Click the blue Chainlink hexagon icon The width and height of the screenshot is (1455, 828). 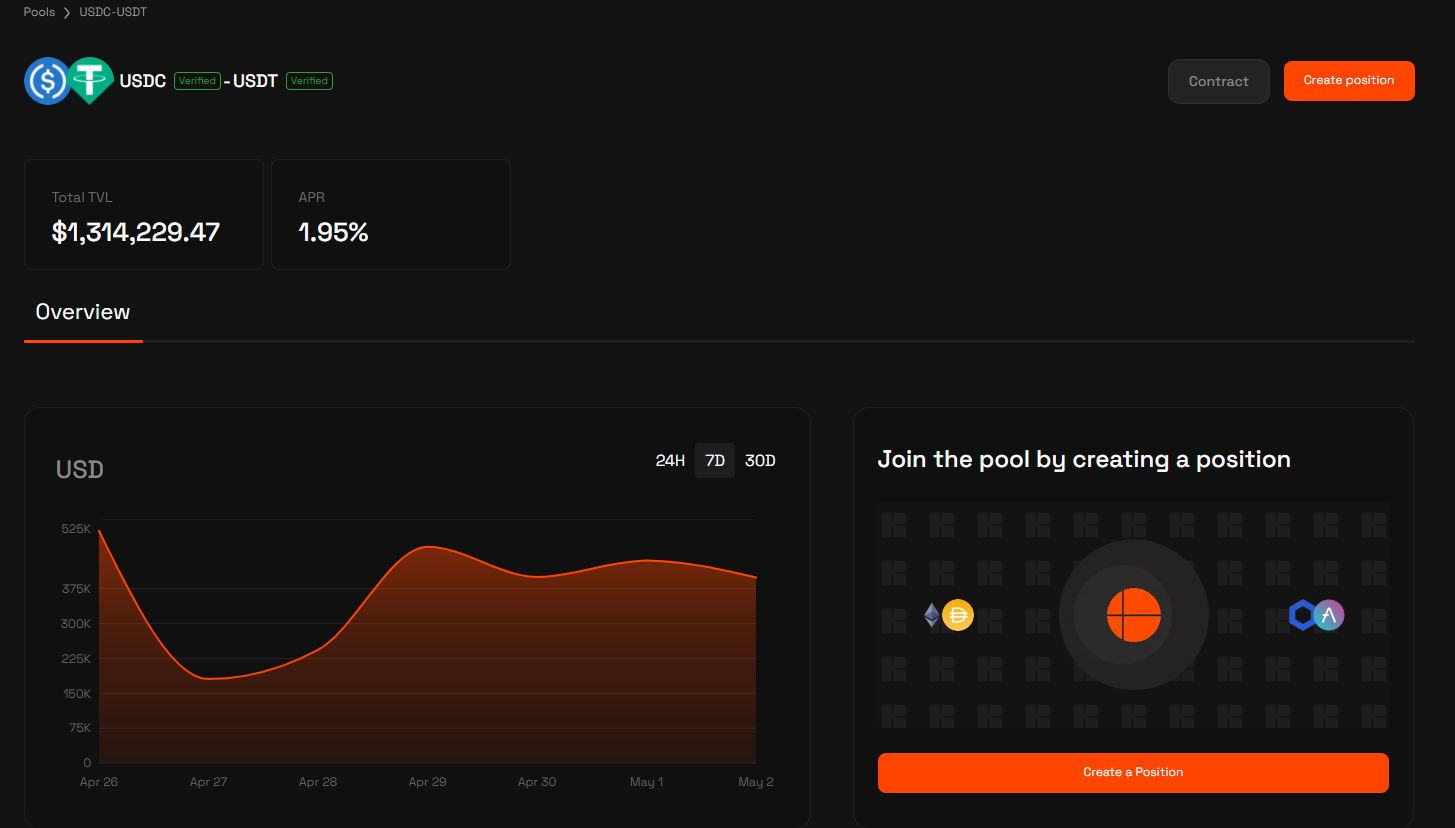coord(1302,615)
